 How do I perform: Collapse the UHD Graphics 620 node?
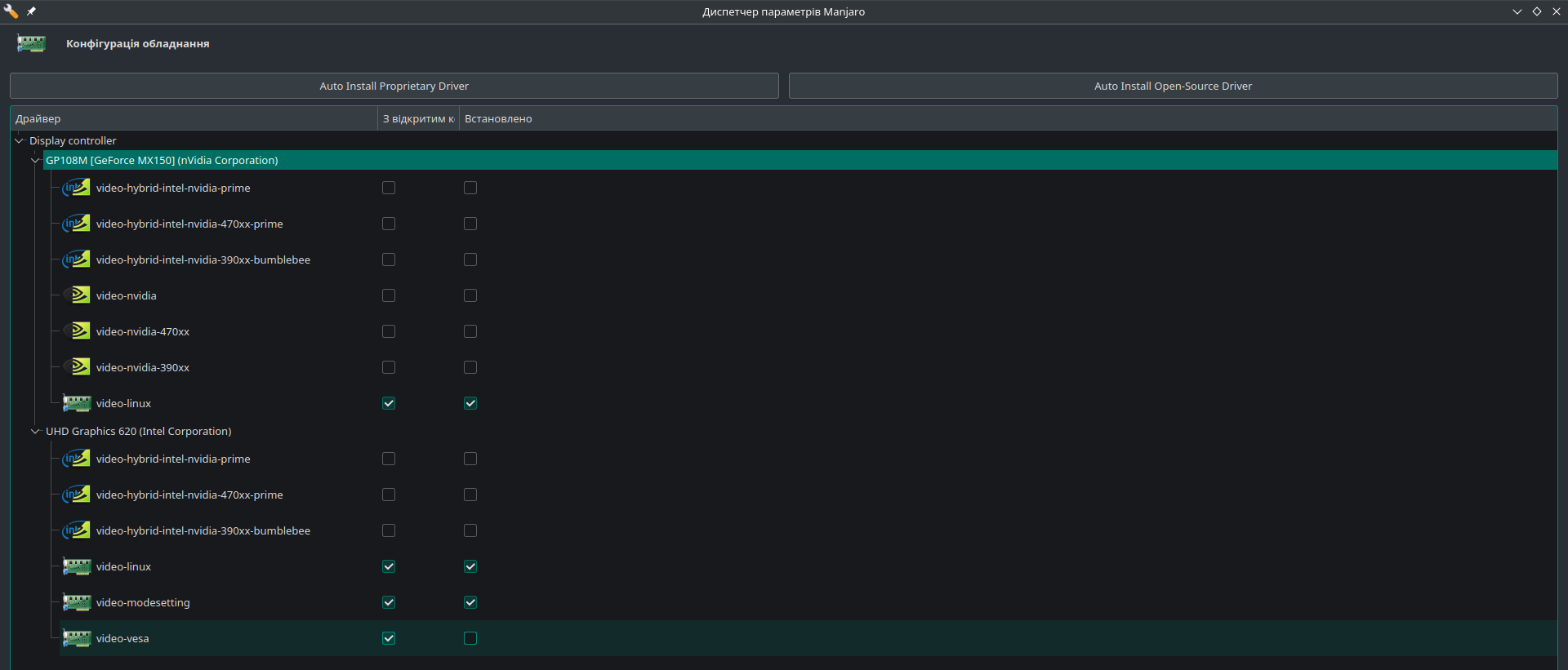[35, 431]
